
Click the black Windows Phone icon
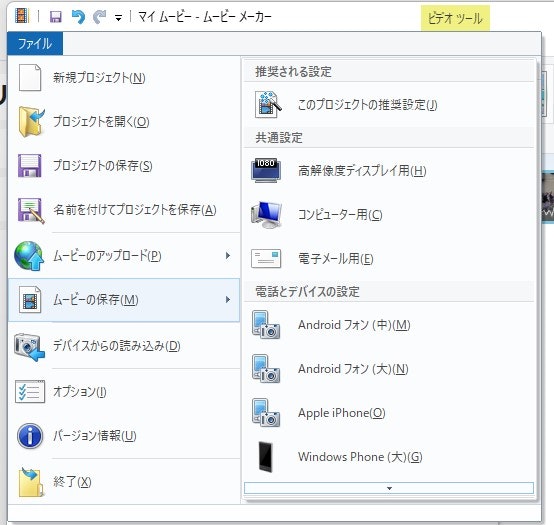coord(266,457)
